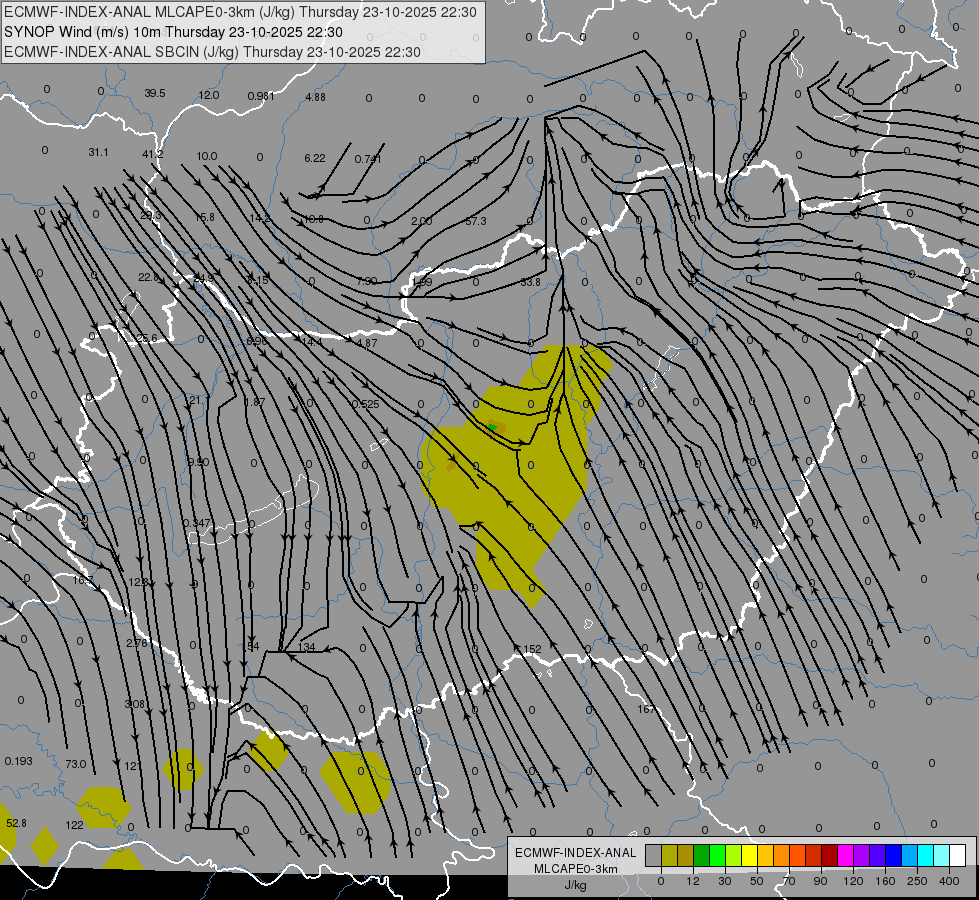Click the 15.8 value on the map
Viewport: 979px width, 900px height.
tap(205, 217)
